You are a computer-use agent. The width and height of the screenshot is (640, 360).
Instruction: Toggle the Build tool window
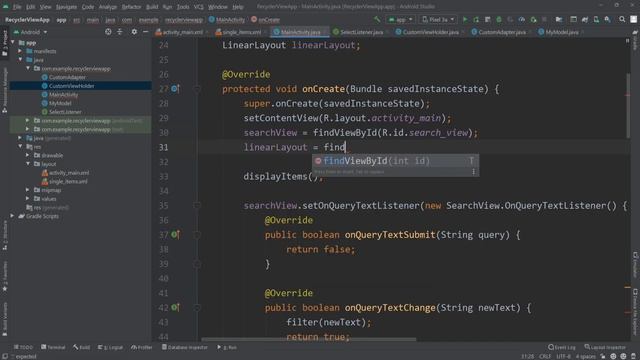tap(82, 347)
